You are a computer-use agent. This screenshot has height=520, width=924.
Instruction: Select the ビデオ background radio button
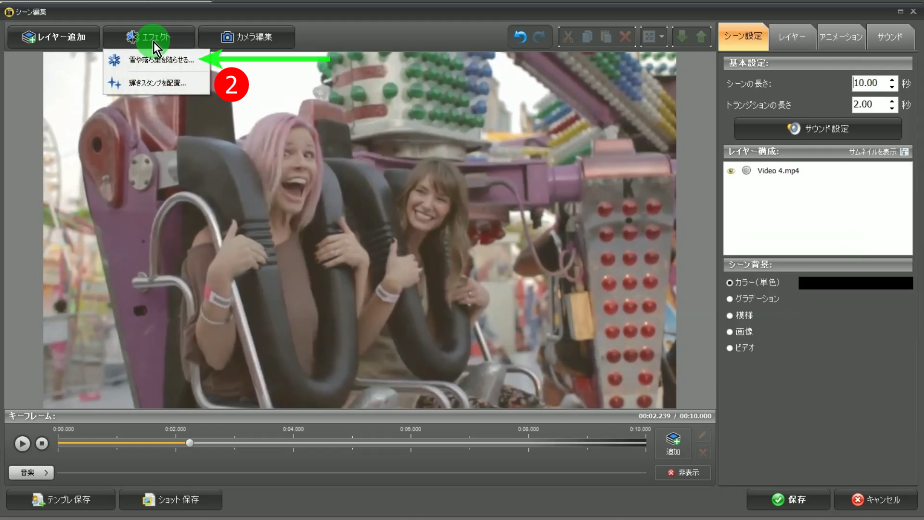point(730,347)
